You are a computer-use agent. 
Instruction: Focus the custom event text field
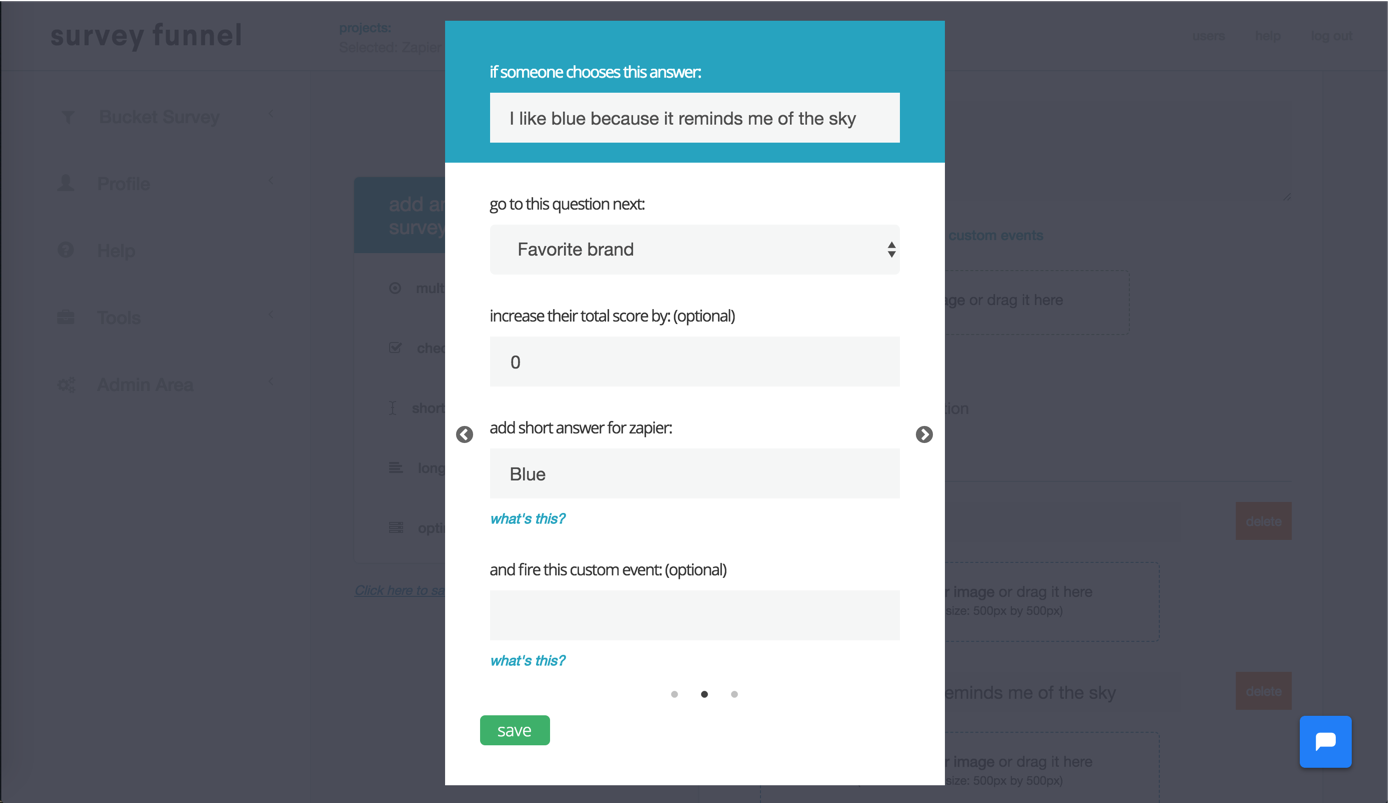pyautogui.click(x=694, y=615)
